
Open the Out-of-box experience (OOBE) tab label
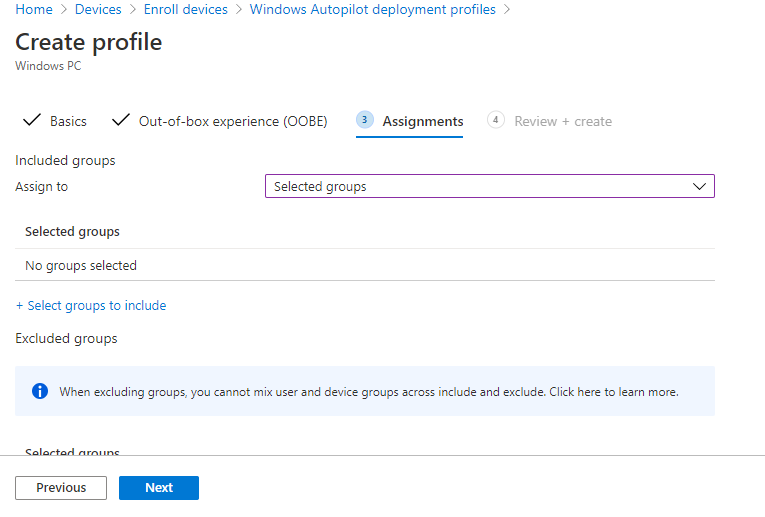tap(233, 121)
